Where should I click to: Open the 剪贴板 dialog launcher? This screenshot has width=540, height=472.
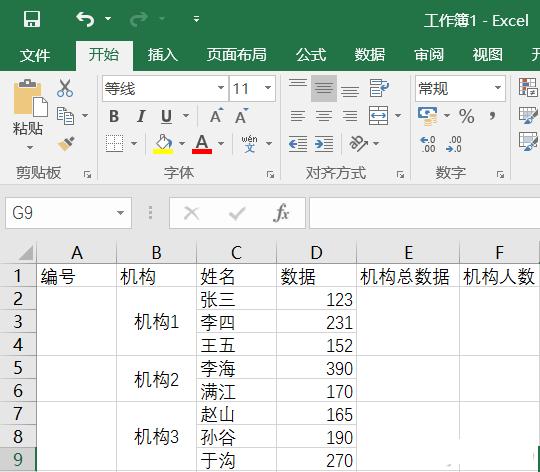(x=87, y=175)
